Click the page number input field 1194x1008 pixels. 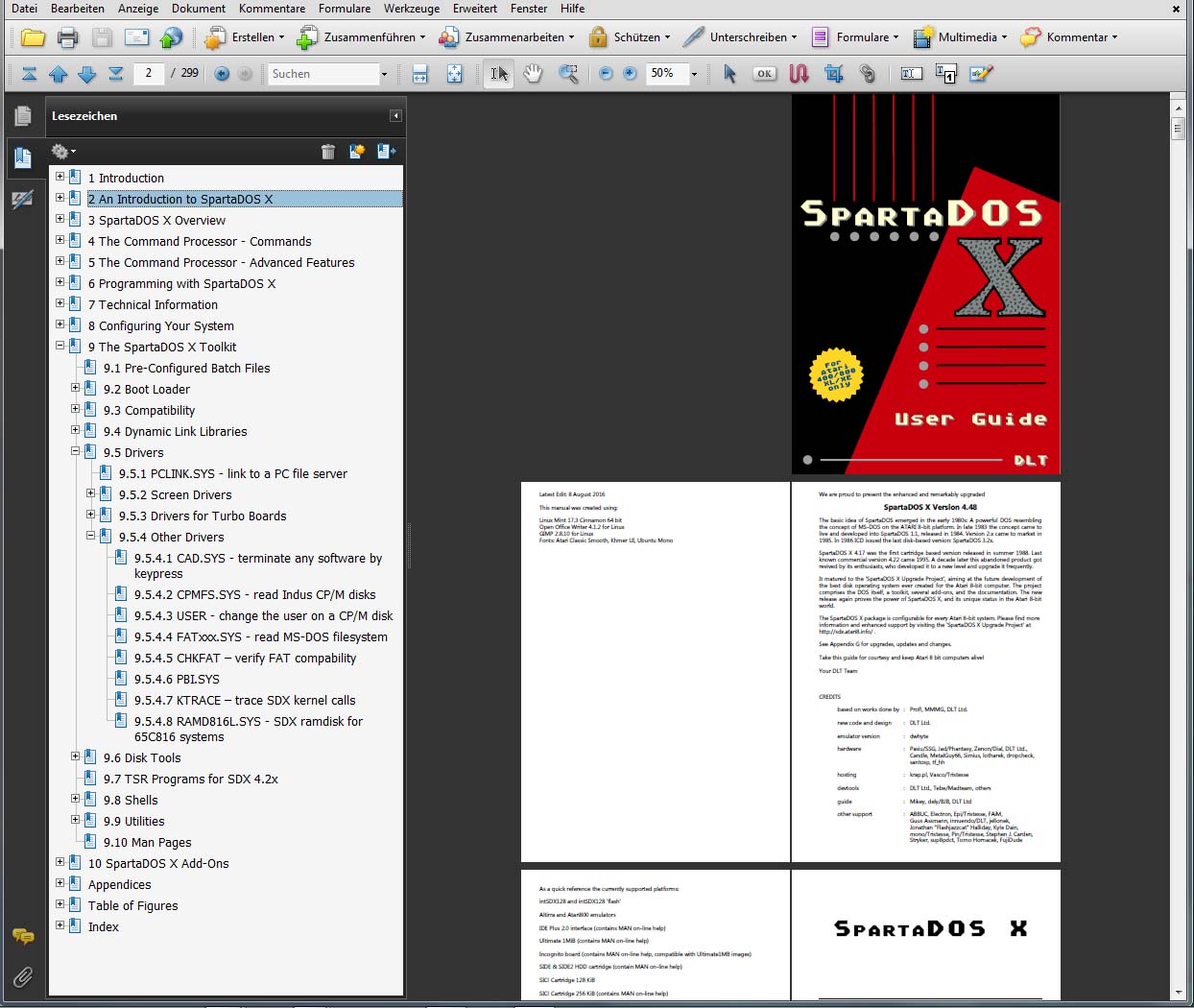pyautogui.click(x=149, y=73)
